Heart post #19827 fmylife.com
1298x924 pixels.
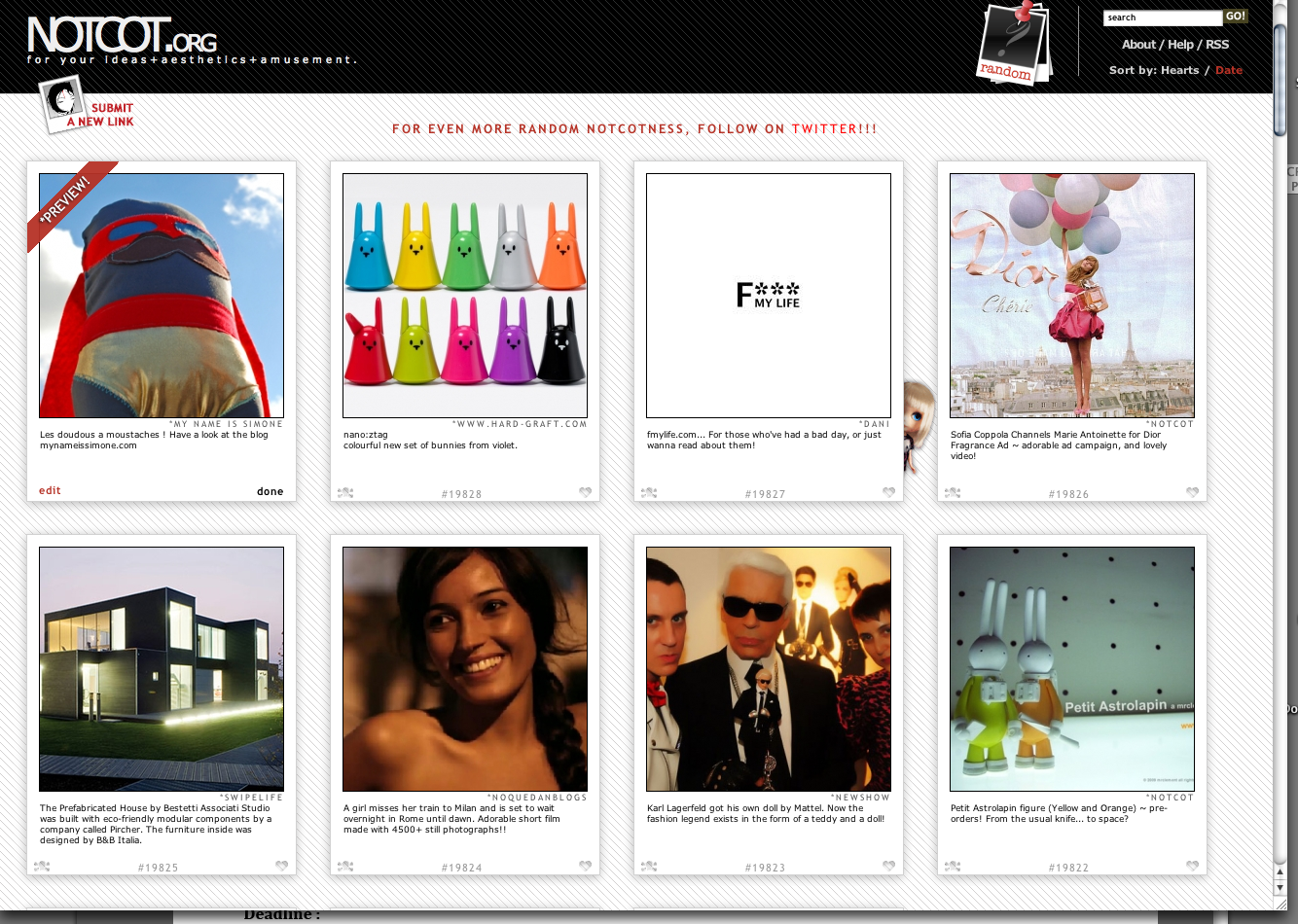[x=888, y=492]
